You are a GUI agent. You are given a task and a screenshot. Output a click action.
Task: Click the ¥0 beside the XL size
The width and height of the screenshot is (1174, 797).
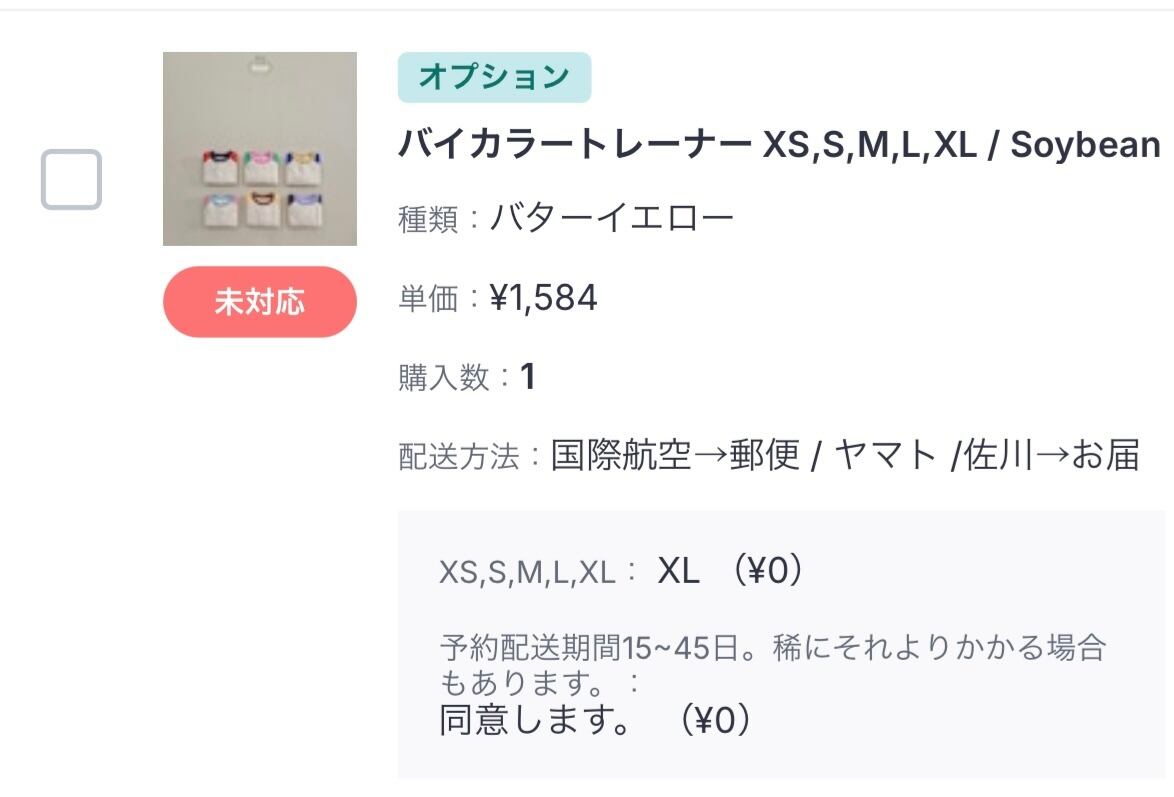point(766,571)
